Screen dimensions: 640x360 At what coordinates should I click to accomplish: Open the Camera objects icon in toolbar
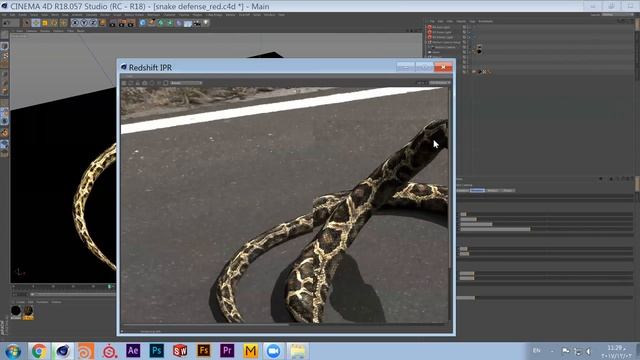click(196, 23)
